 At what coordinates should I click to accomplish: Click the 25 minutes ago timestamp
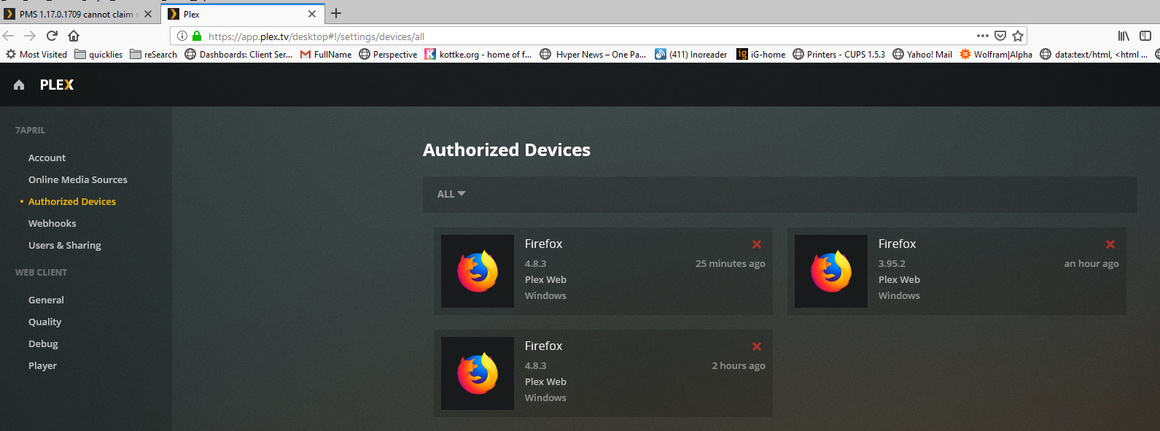(730, 264)
